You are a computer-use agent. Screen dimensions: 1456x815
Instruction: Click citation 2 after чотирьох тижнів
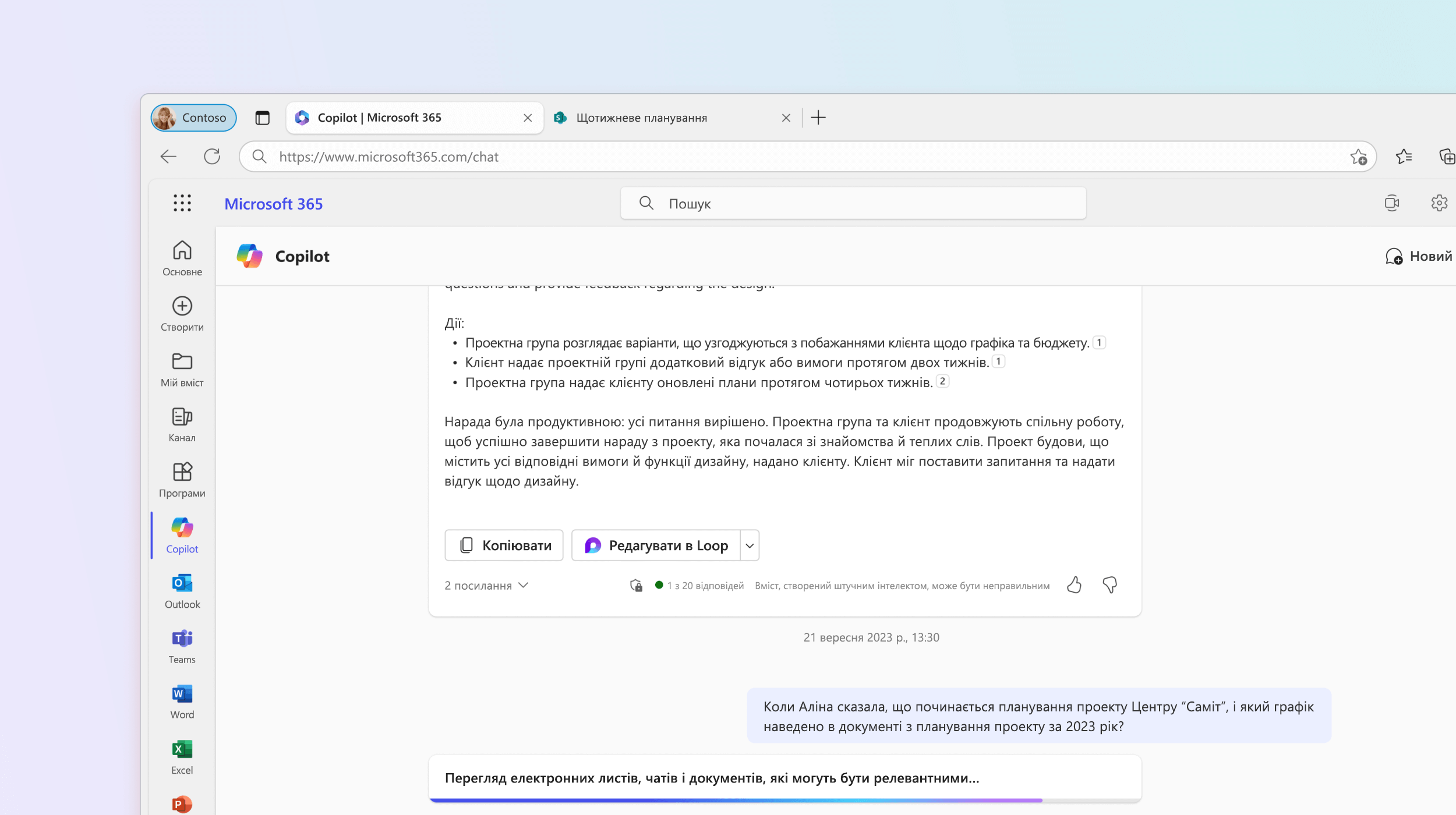pyautogui.click(x=942, y=381)
